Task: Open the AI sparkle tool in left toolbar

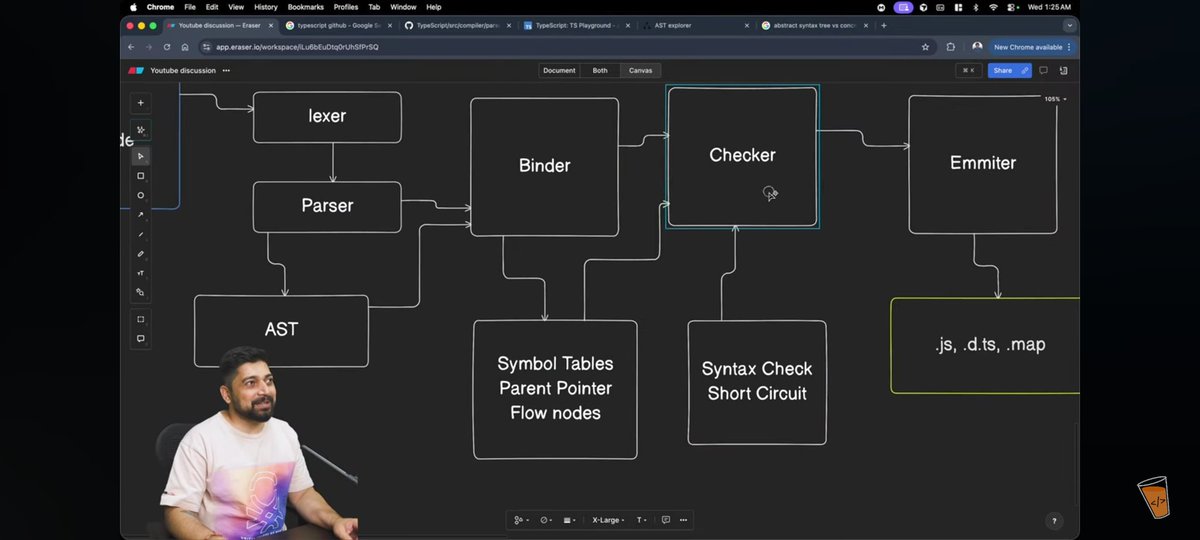Action: [x=140, y=130]
